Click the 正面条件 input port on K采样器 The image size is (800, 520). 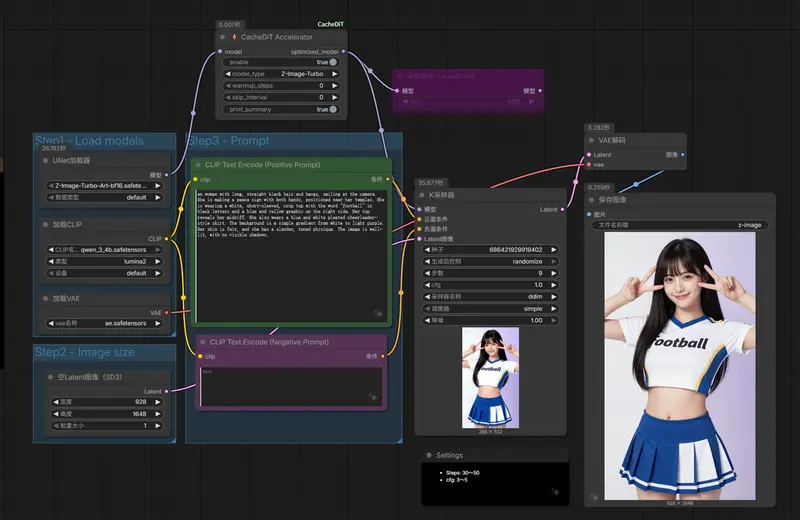coord(419,219)
